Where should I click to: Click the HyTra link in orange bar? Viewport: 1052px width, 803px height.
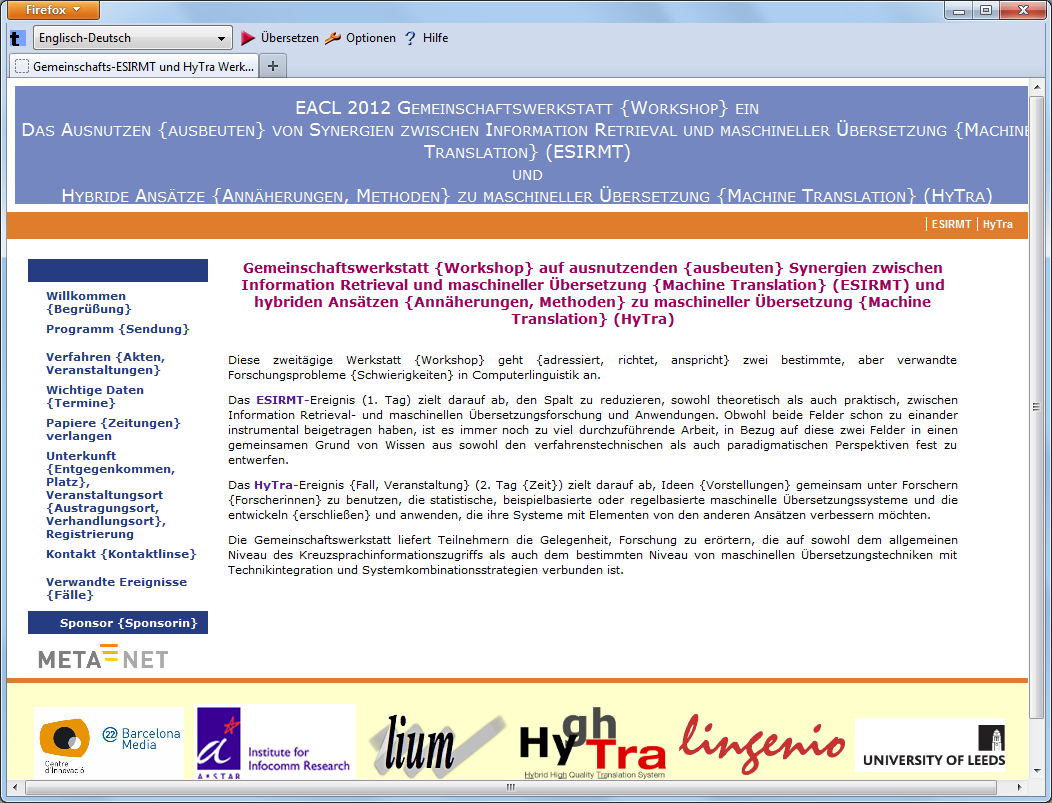pos(997,225)
